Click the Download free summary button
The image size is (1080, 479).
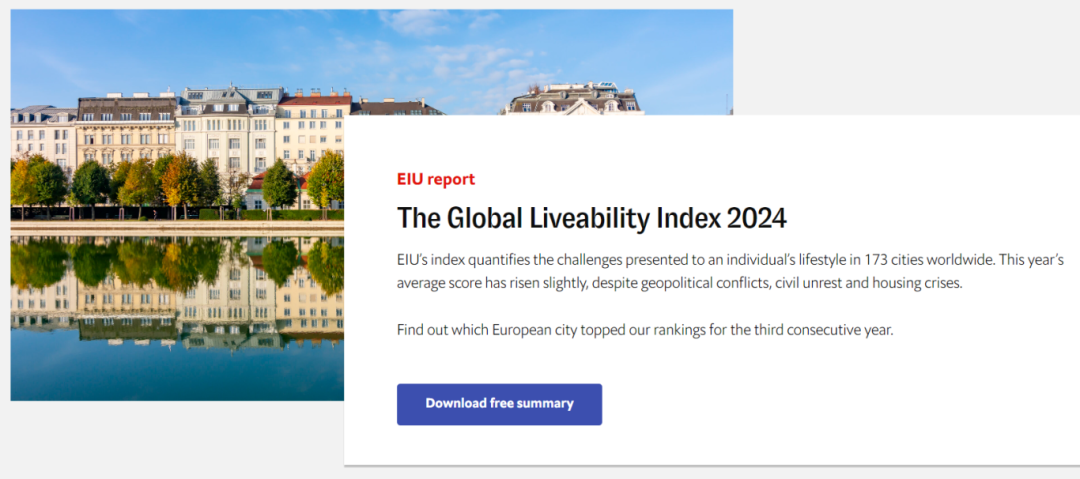[x=499, y=404]
